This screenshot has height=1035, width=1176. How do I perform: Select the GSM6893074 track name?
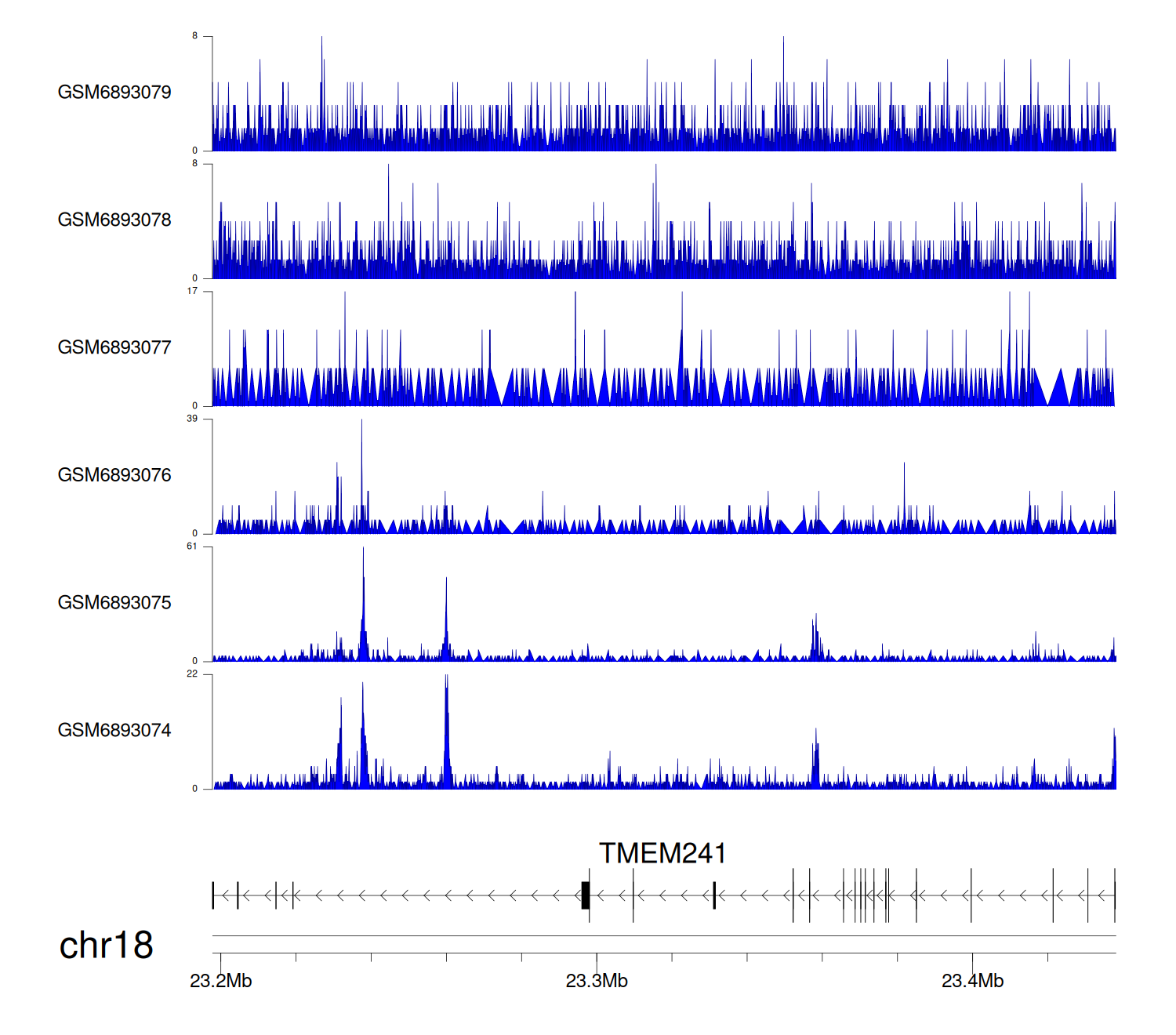114,731
